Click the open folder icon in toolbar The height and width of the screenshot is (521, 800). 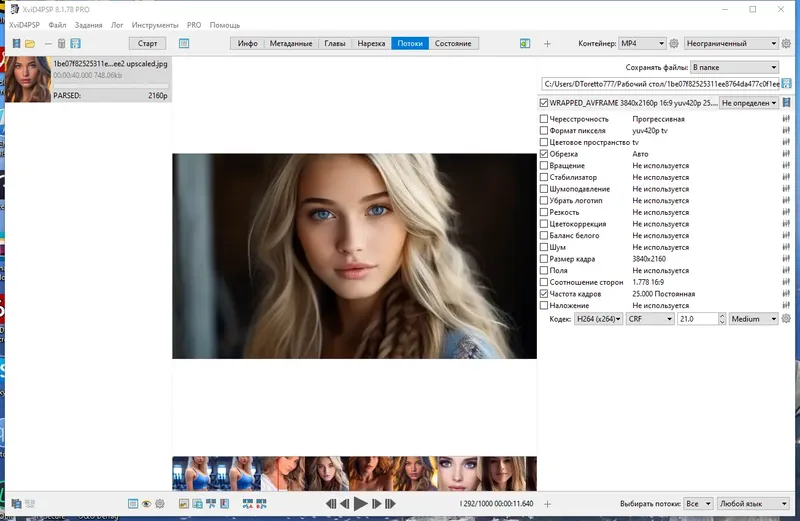(x=30, y=44)
